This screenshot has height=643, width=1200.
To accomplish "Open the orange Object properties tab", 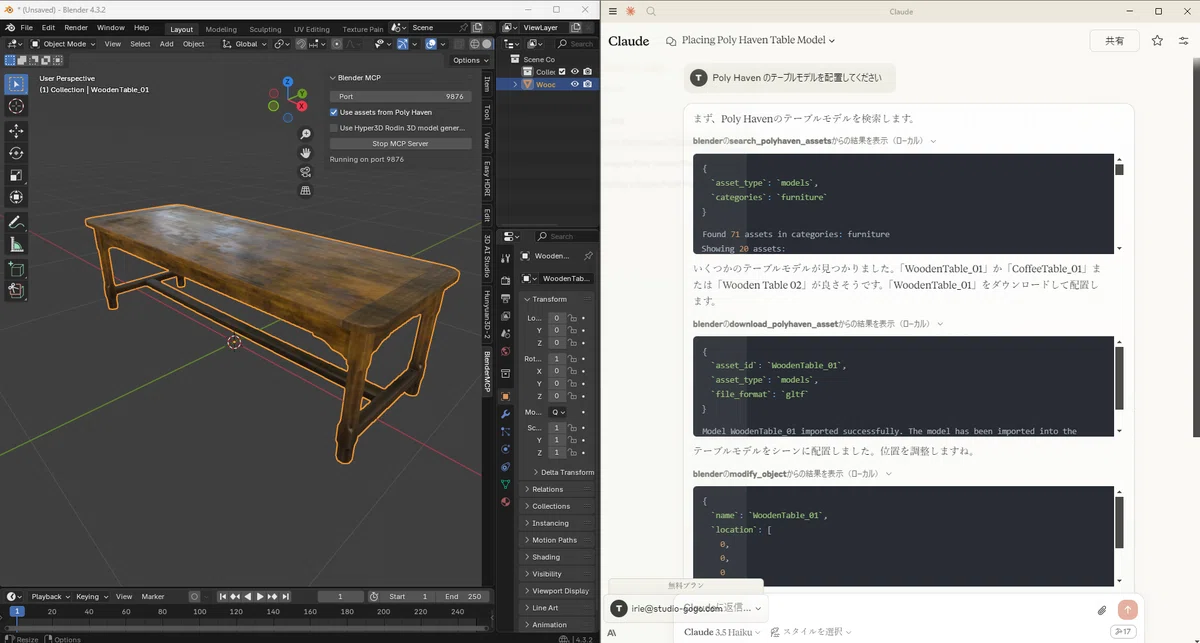I will 505,396.
